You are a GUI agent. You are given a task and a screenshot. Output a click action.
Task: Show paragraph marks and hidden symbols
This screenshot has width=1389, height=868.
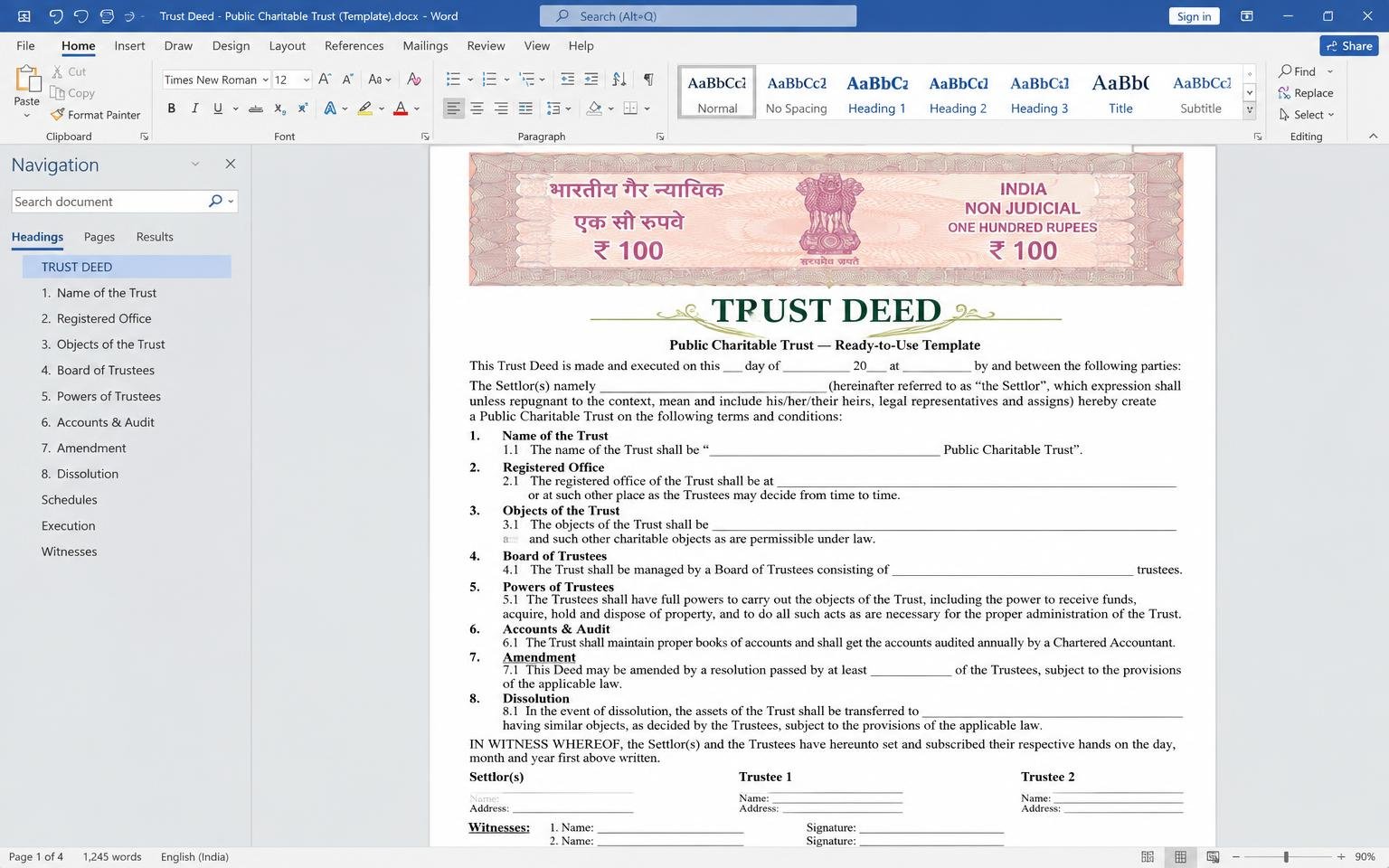click(648, 80)
